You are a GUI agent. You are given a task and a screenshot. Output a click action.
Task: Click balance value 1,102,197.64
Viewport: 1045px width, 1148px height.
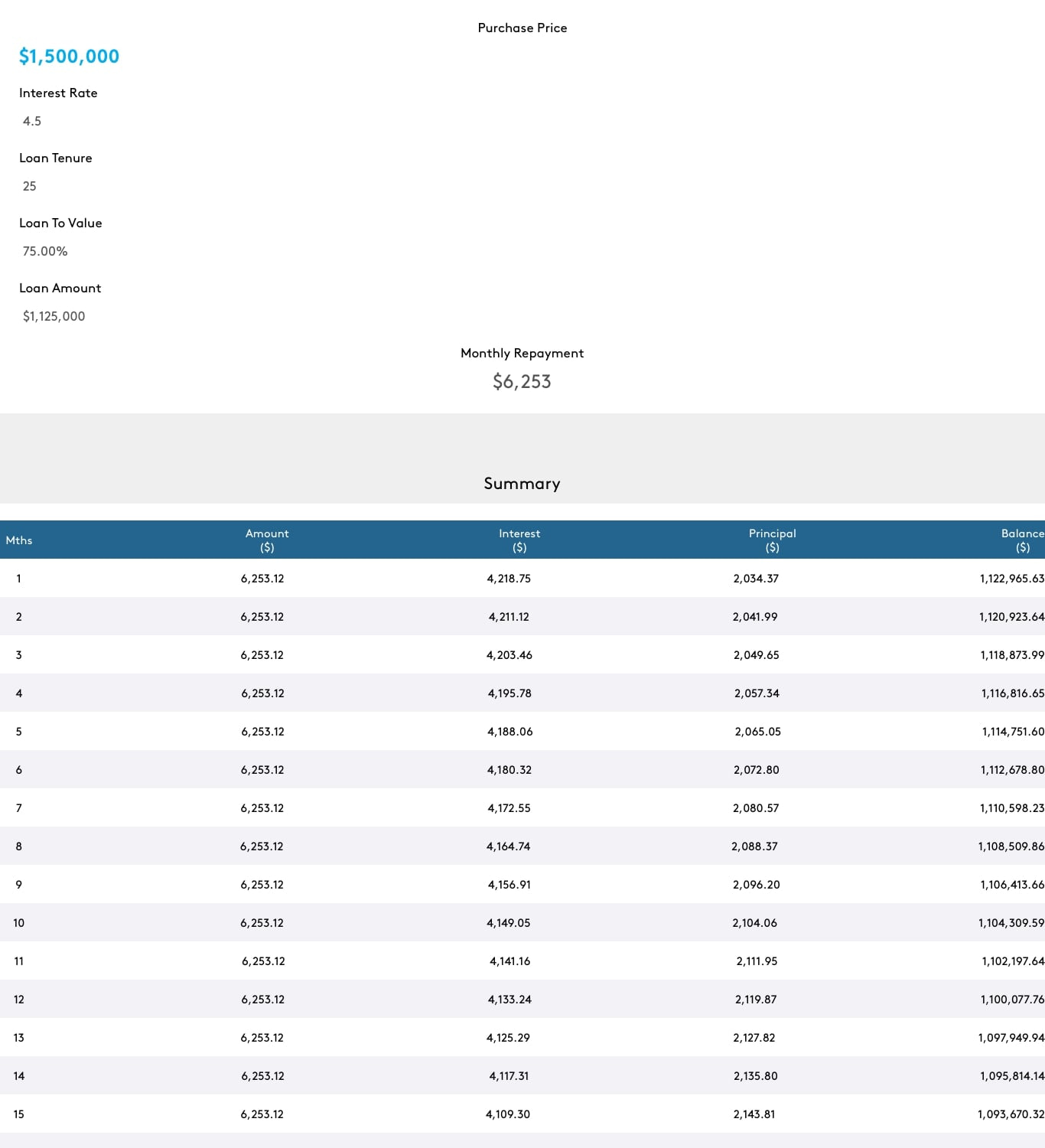tap(1014, 961)
